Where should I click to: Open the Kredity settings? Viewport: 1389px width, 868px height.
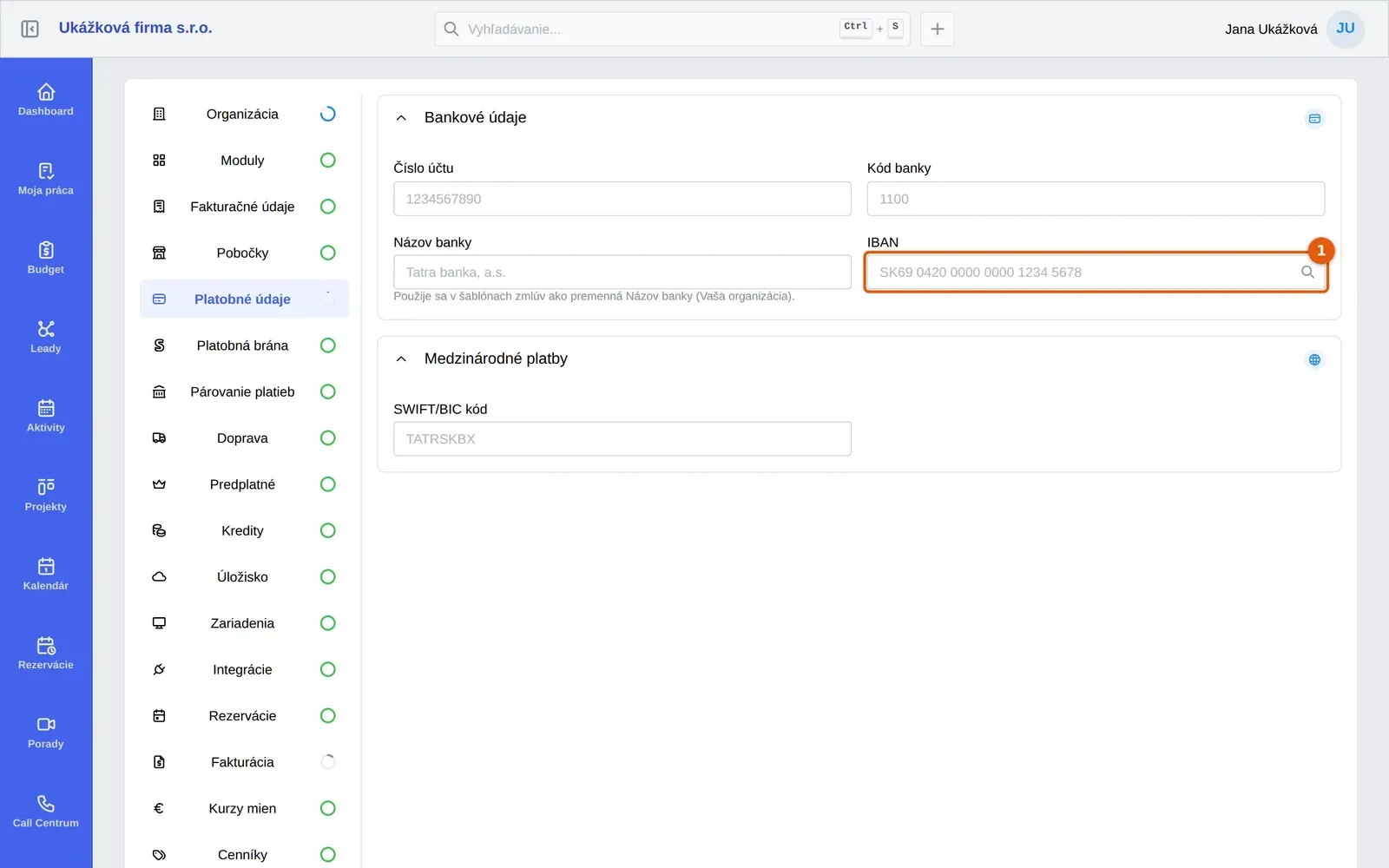coord(244,530)
